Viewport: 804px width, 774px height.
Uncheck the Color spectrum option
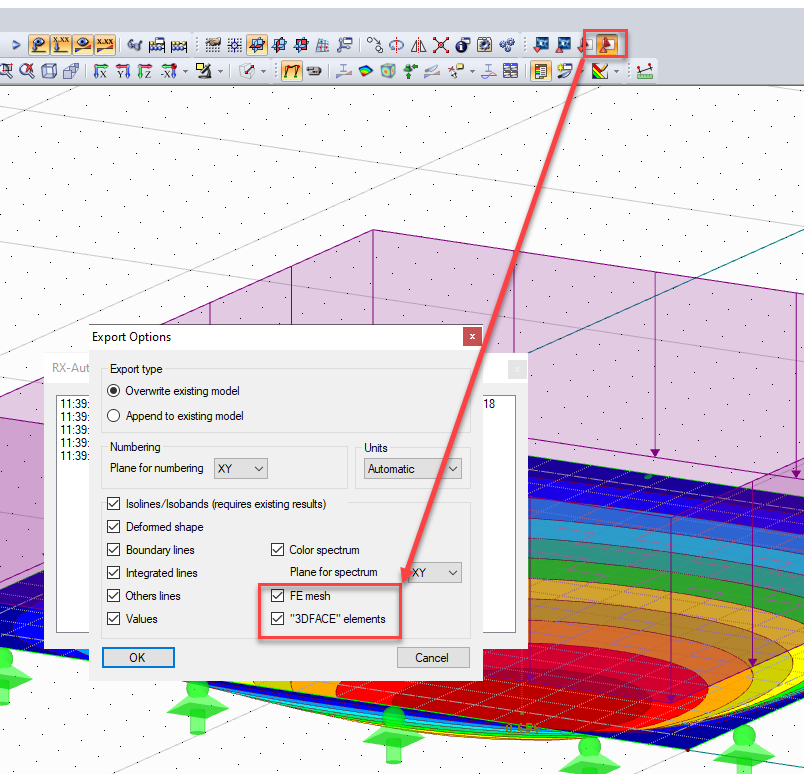pos(277,549)
